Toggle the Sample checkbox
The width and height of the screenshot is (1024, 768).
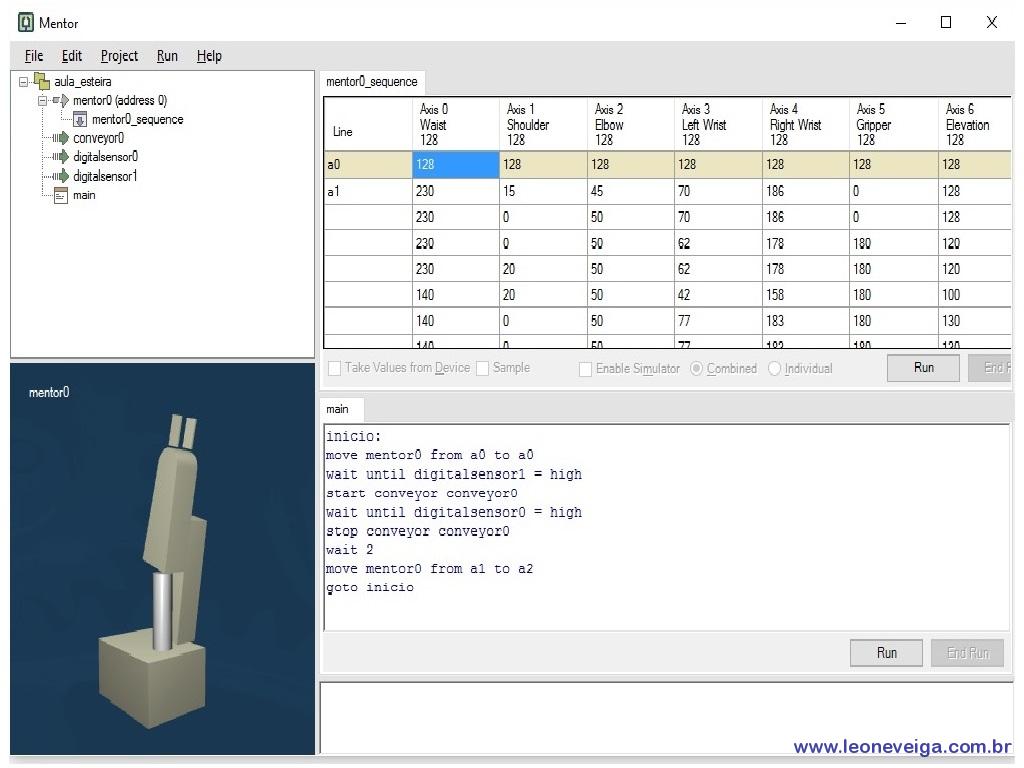483,368
